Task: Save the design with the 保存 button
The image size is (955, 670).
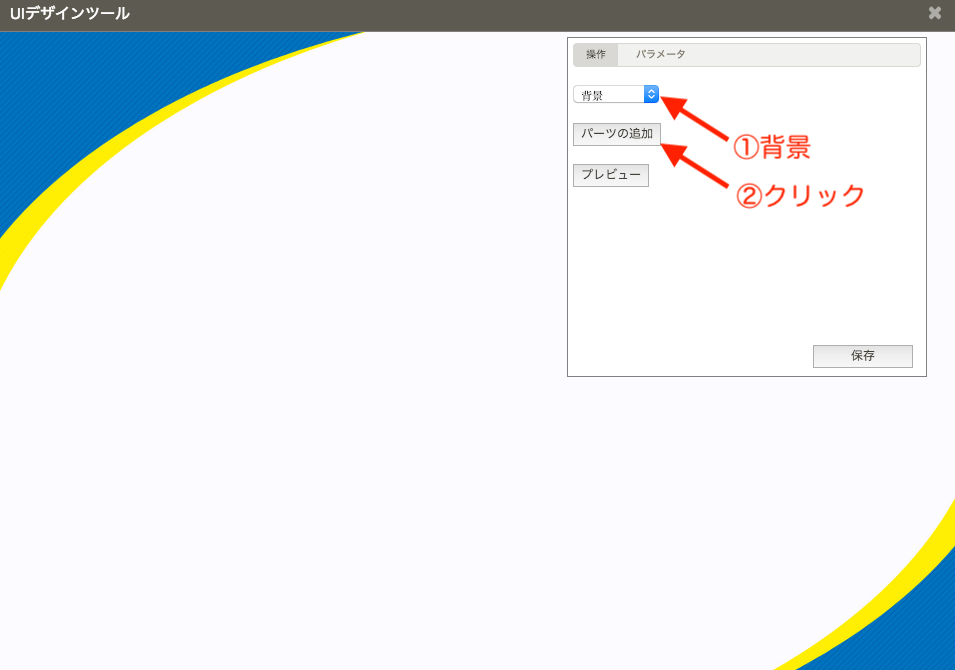Action: pos(862,356)
